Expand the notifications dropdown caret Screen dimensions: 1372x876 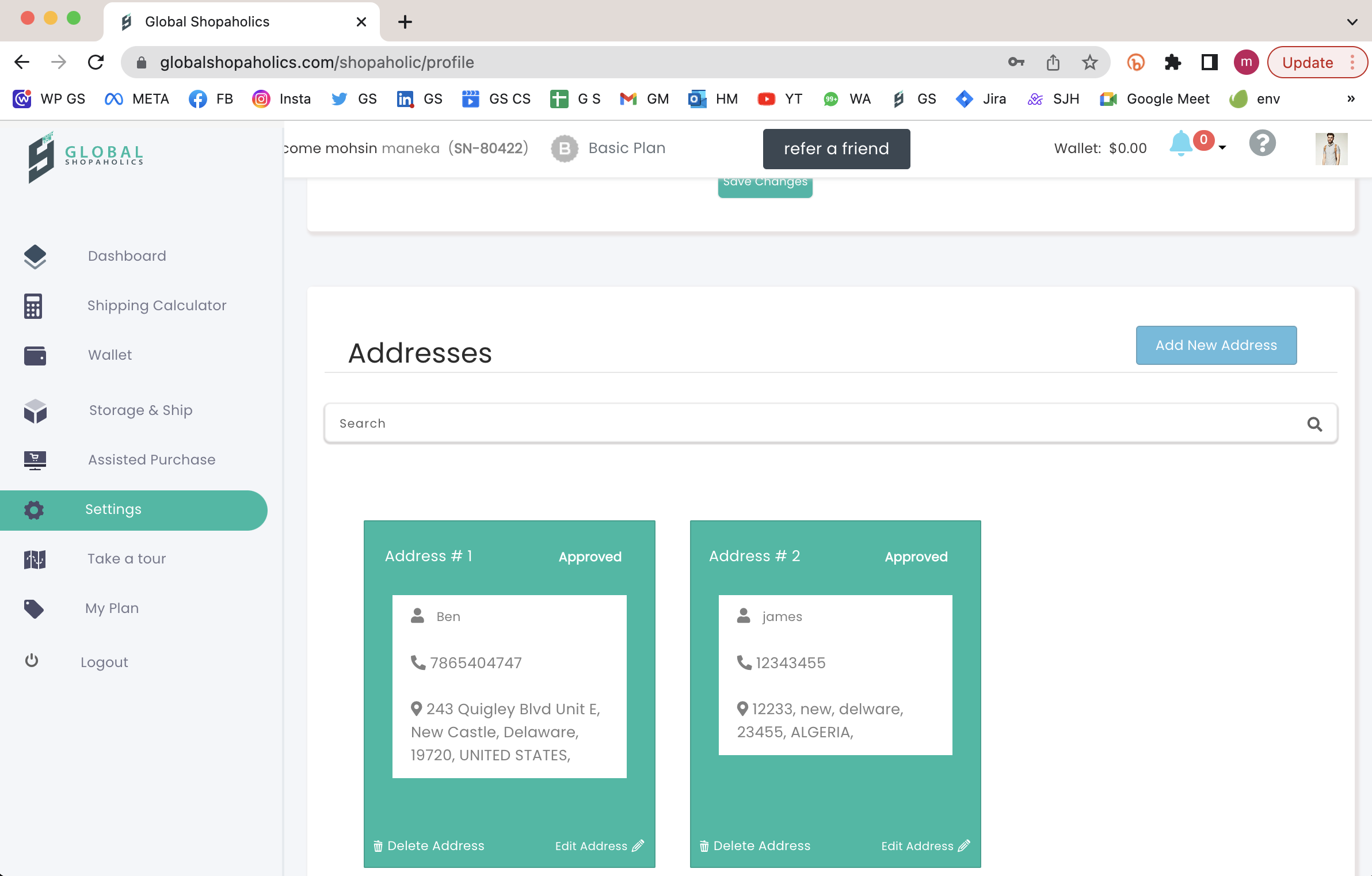point(1222,148)
